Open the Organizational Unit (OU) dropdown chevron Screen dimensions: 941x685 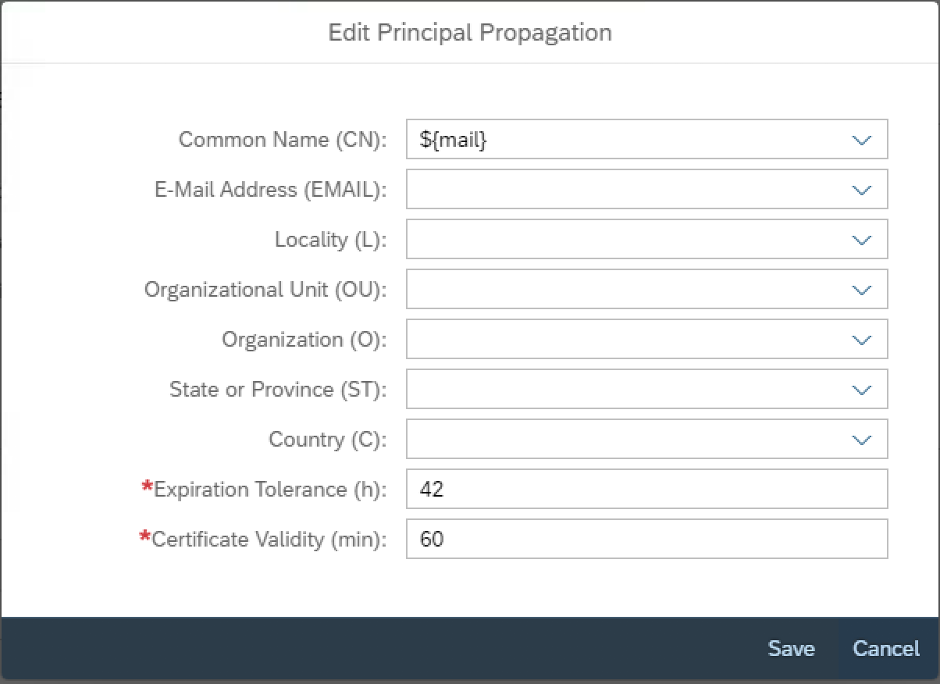[x=862, y=289]
